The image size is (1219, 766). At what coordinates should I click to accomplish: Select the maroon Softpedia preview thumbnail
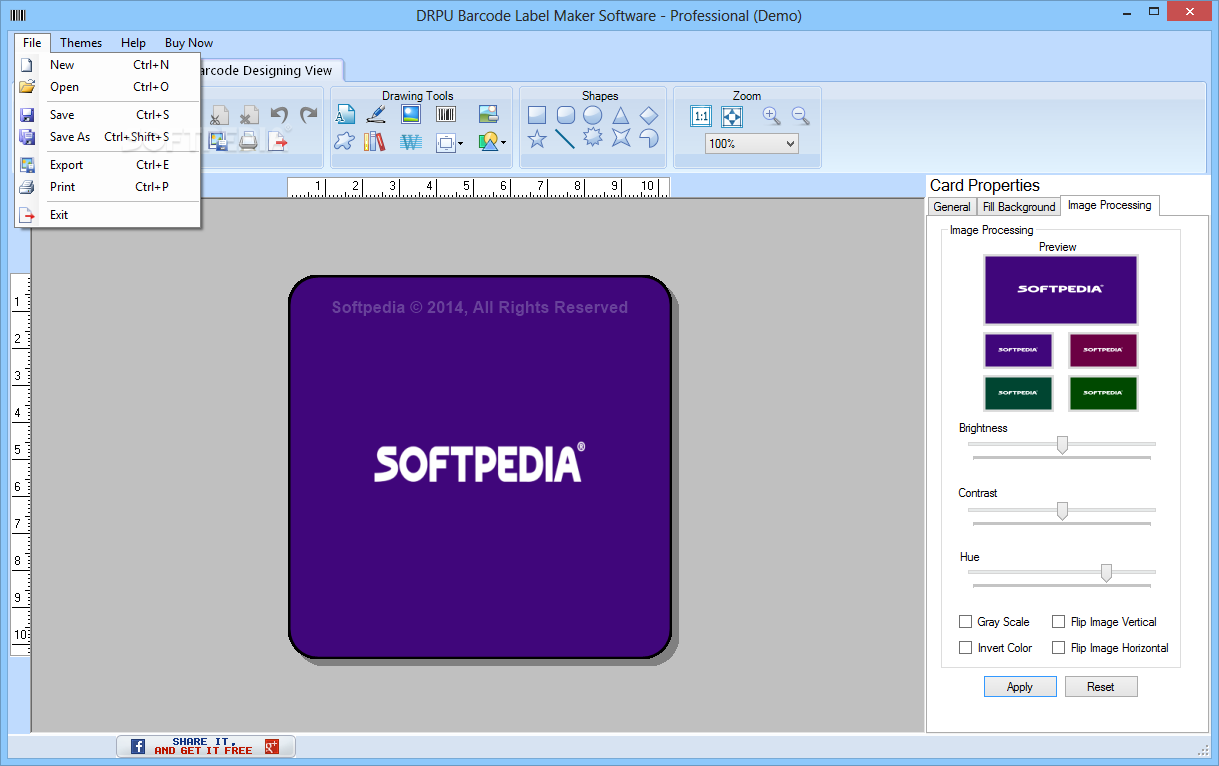[1103, 351]
